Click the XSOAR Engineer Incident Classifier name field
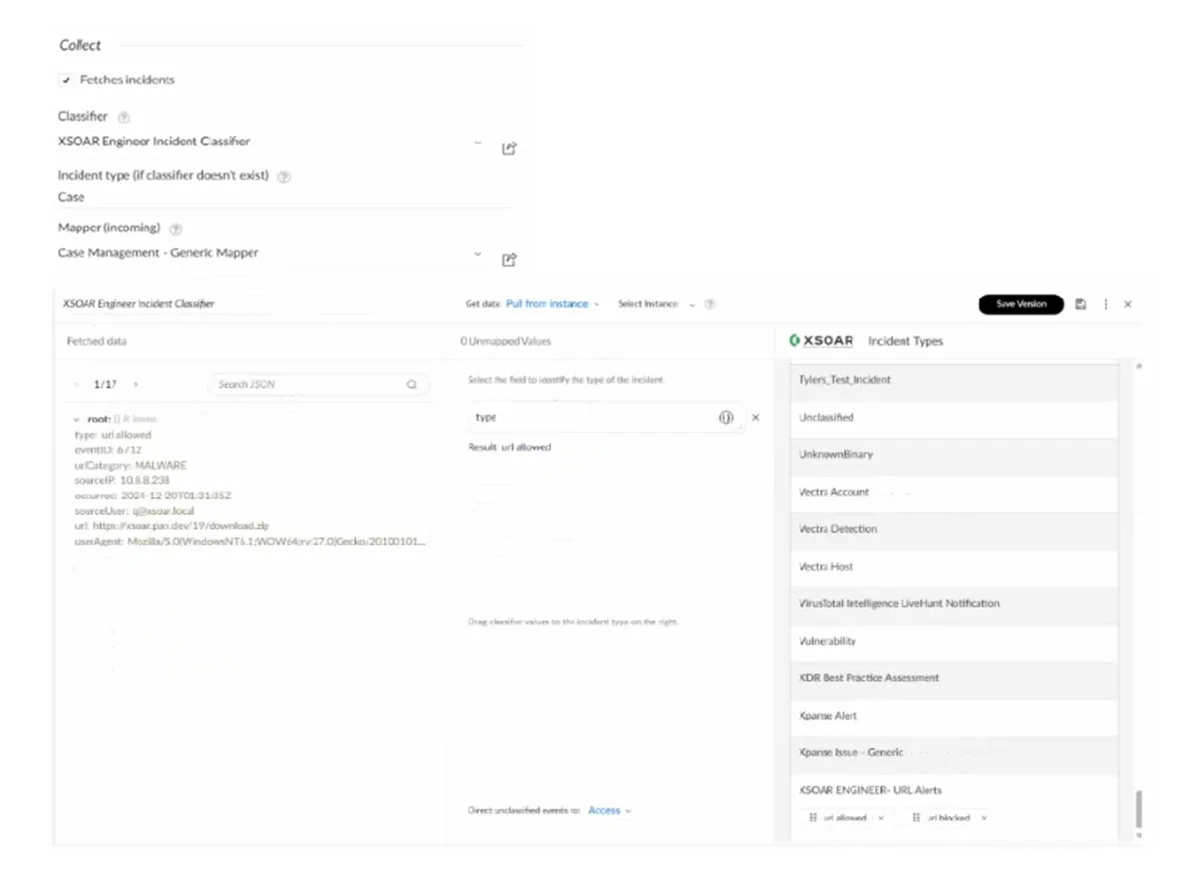This screenshot has width=1199, height=876. click(x=216, y=303)
